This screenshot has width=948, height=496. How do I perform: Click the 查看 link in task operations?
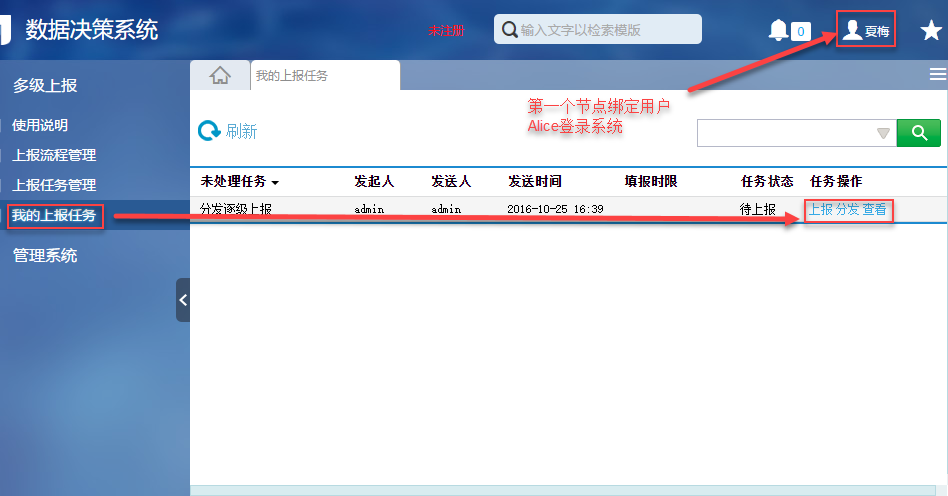pyautogui.click(x=874, y=209)
